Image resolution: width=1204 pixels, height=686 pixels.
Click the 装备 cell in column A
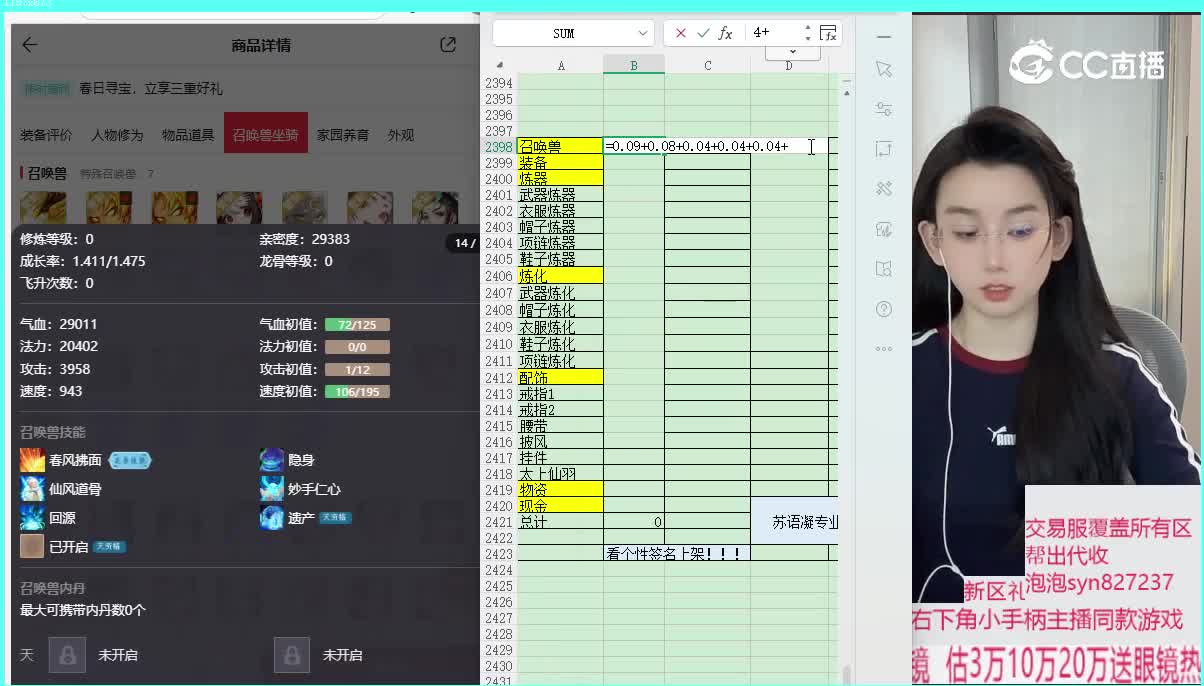click(x=560, y=162)
